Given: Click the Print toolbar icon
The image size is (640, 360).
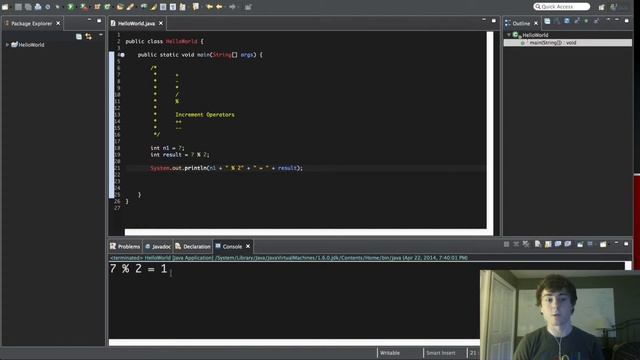Looking at the screenshot, I should (38, 7).
